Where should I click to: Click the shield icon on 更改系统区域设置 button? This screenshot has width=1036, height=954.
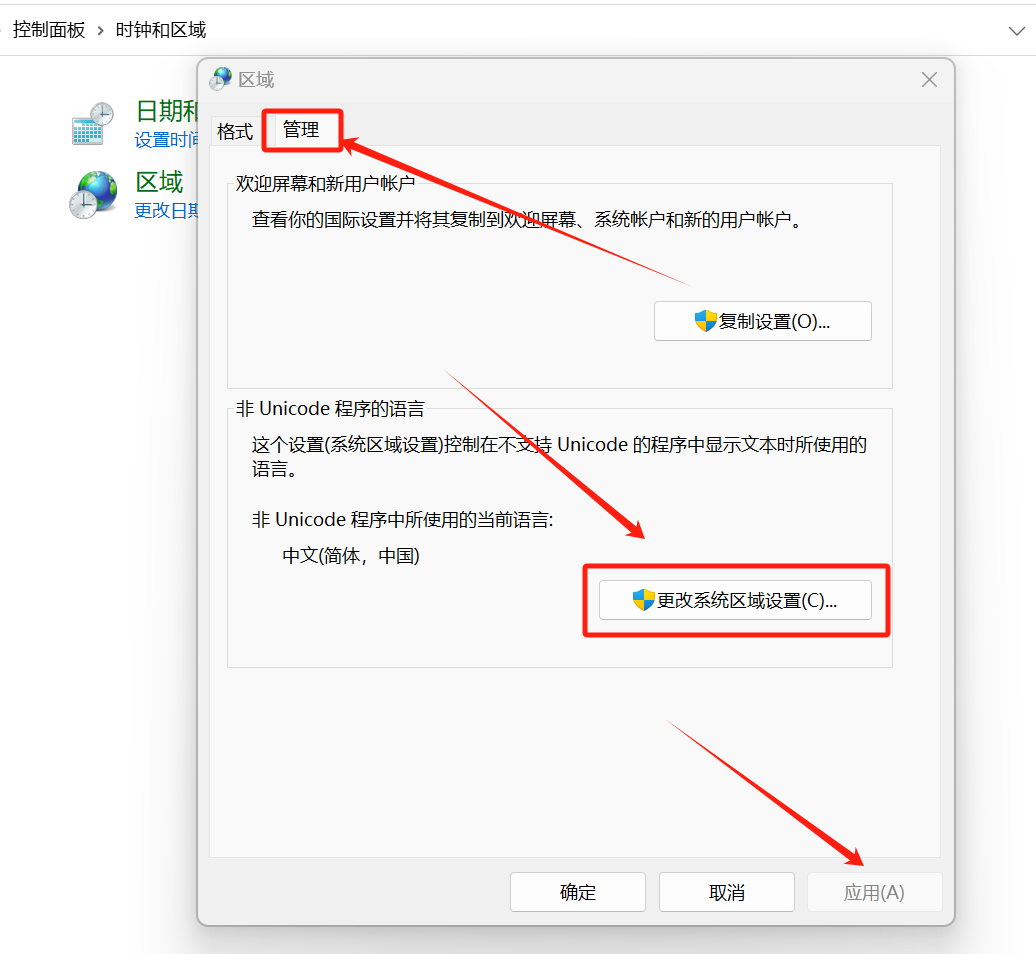point(644,600)
